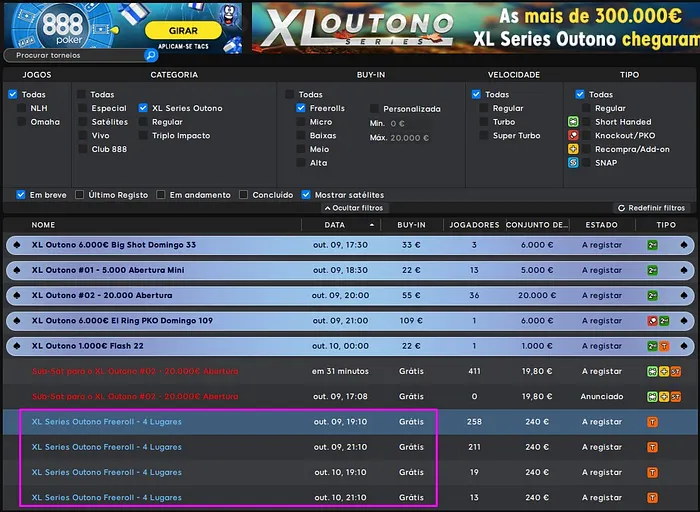Check the Personalizada buy-in option
Image resolution: width=700 pixels, height=512 pixels.
pos(374,108)
